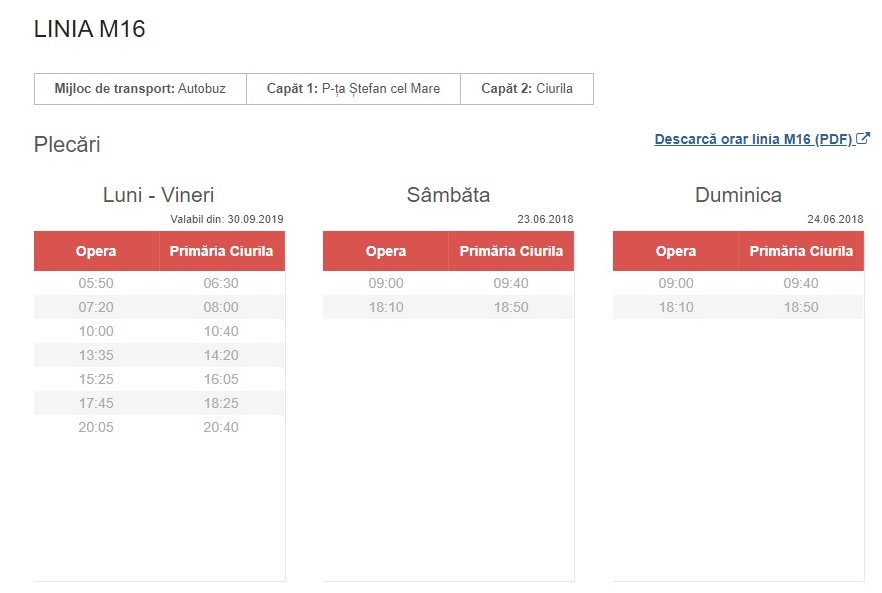Click the Luni - Vineri heading

(x=158, y=195)
